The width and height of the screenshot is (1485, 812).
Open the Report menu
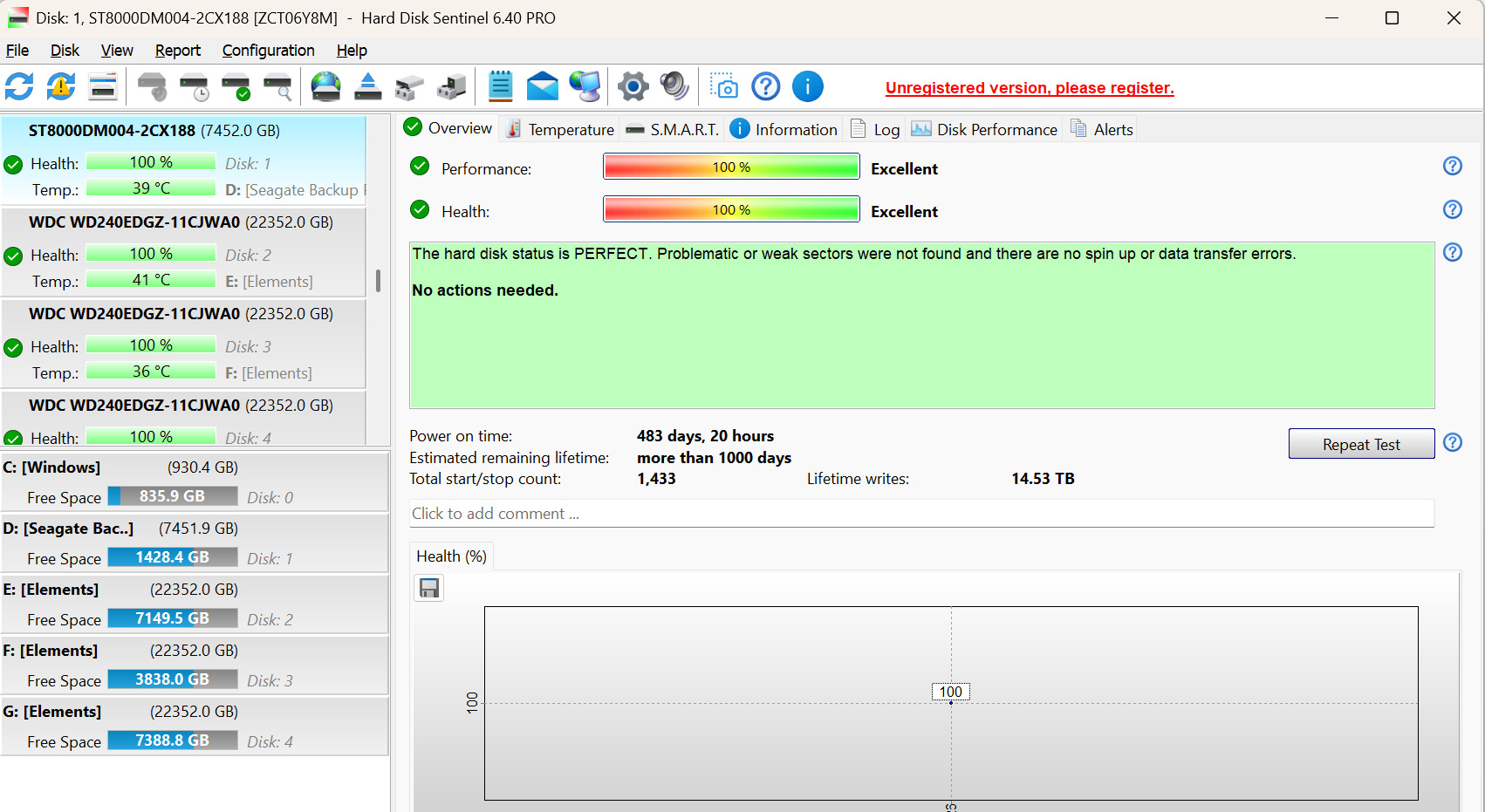point(178,51)
